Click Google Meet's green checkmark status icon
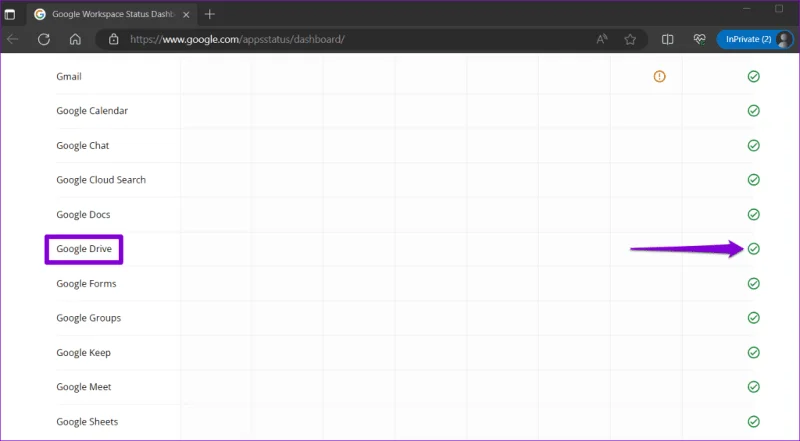 [x=754, y=387]
